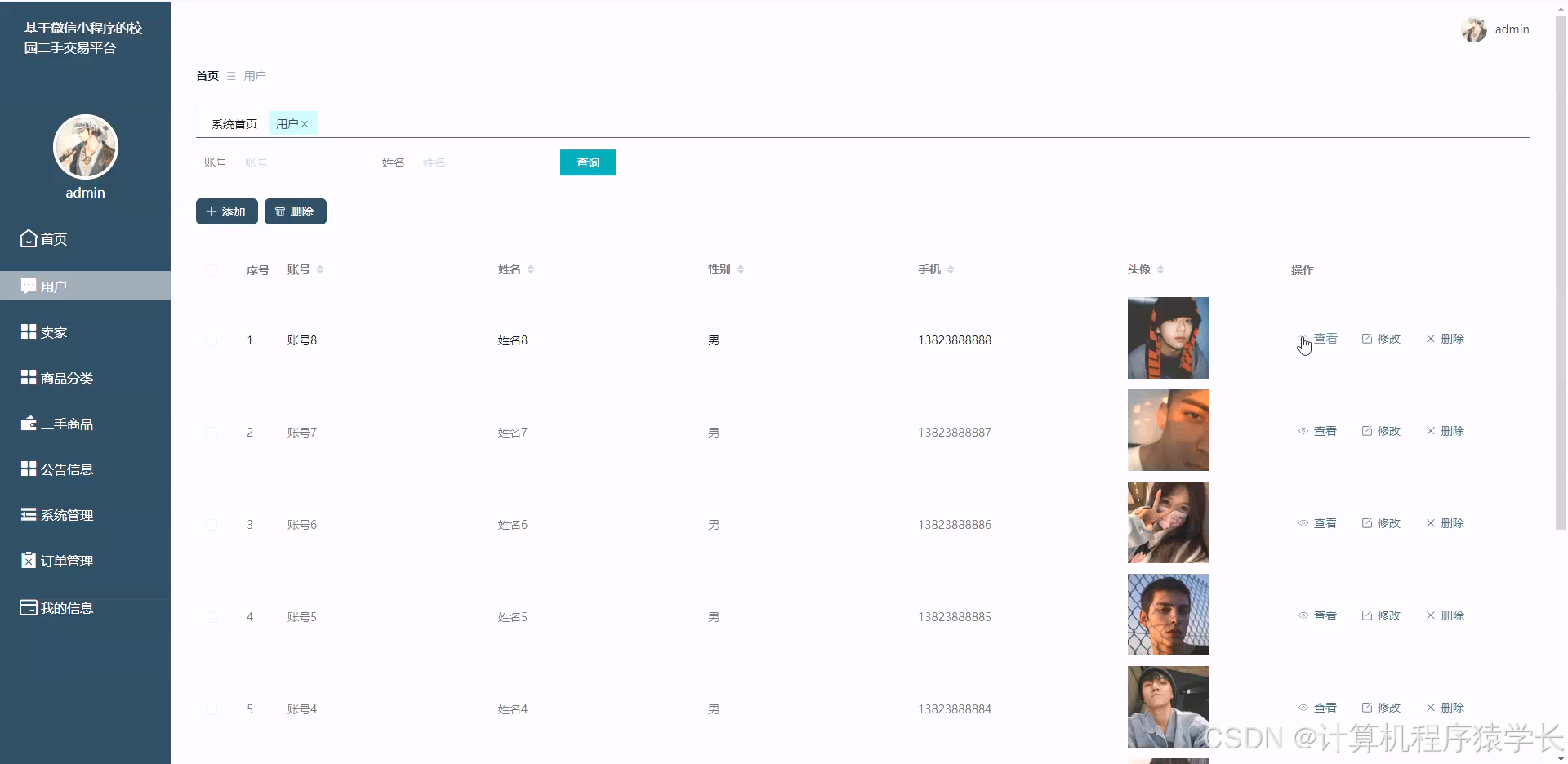Close the 用户 tab with its X
1568x764 pixels.
[305, 124]
